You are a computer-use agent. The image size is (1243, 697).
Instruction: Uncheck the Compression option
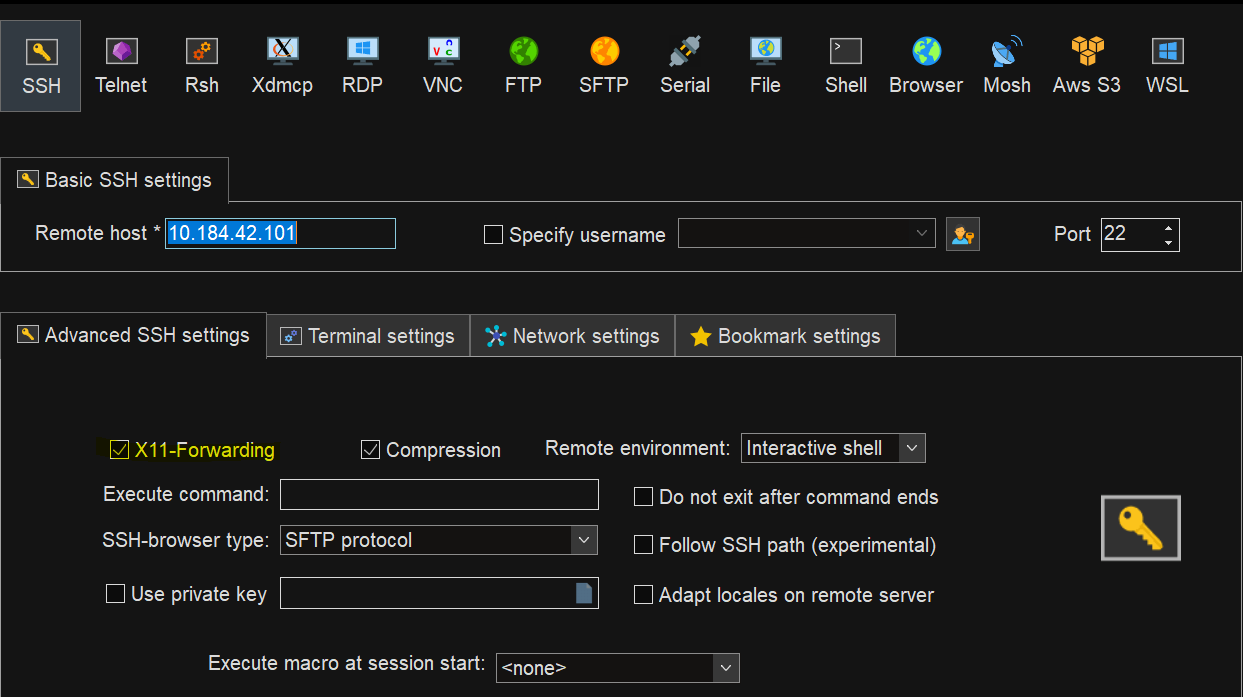pos(371,449)
